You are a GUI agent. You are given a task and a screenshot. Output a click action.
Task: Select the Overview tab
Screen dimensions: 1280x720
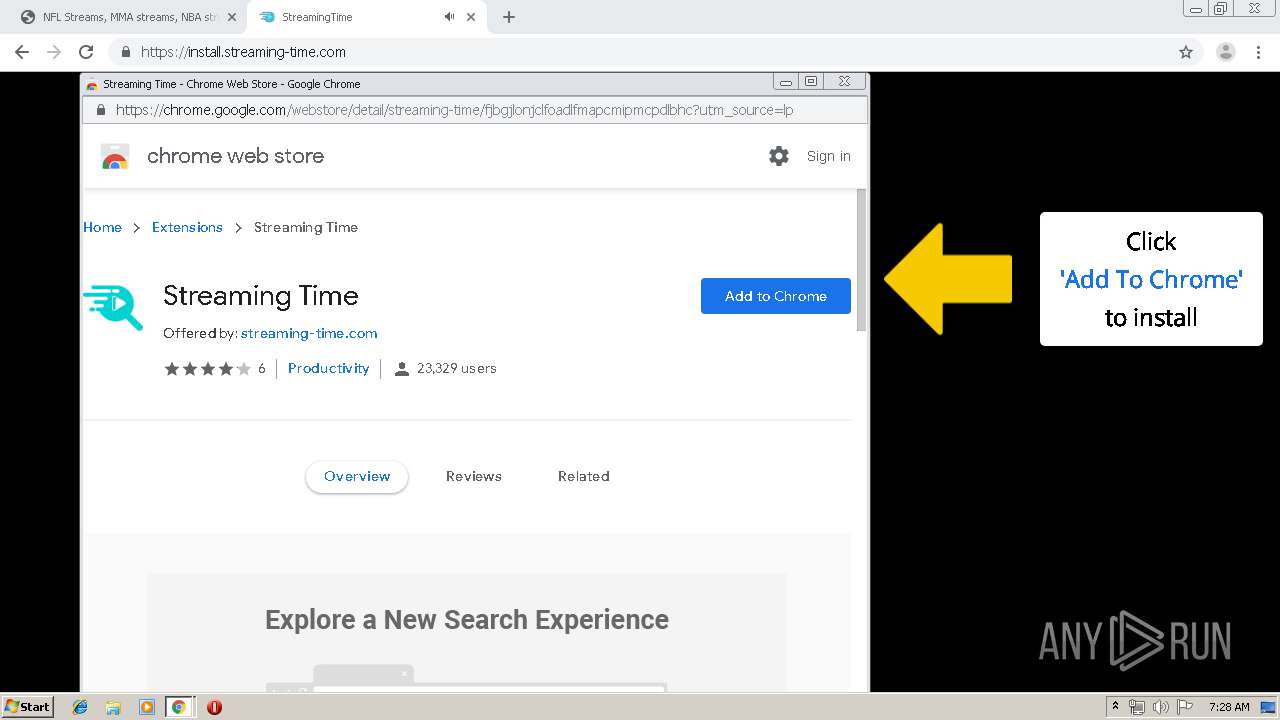(357, 476)
